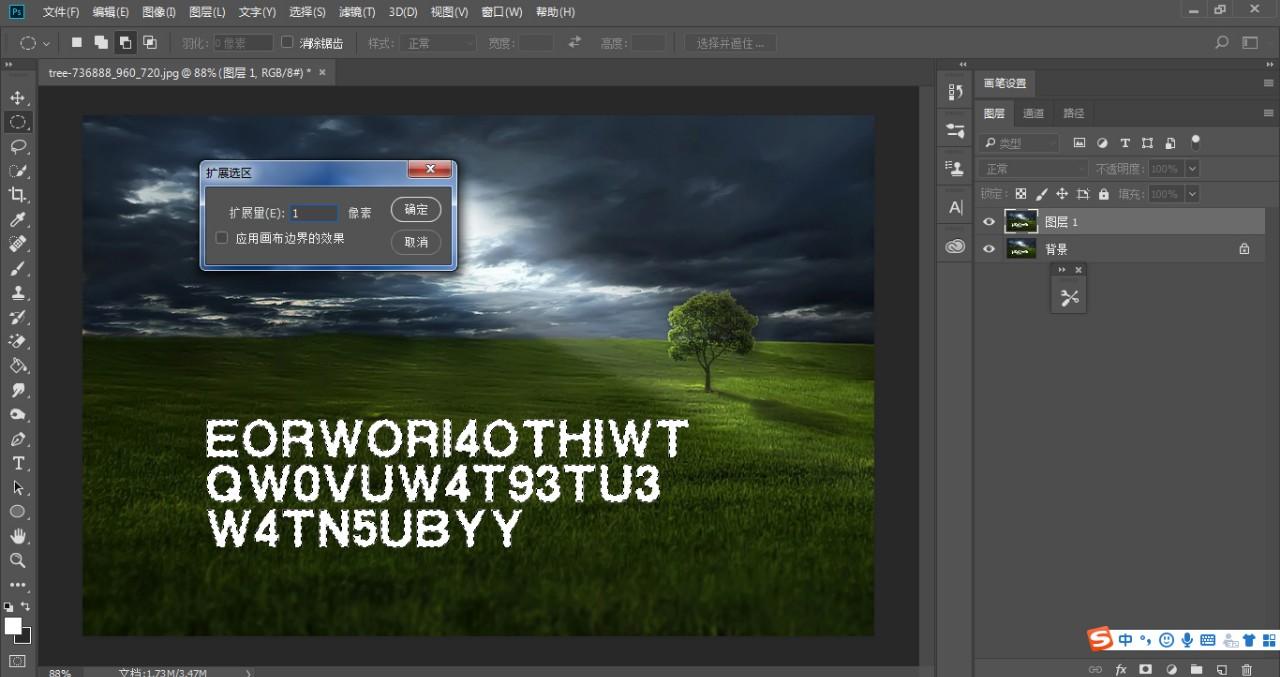
Task: Open the layer filter 类型 dropdown
Action: tap(1019, 143)
